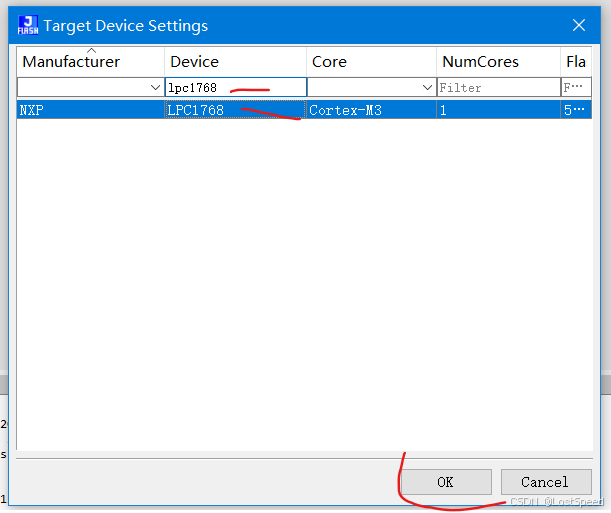
Task: Focus the truncated Flash filter field
Action: pos(576,88)
